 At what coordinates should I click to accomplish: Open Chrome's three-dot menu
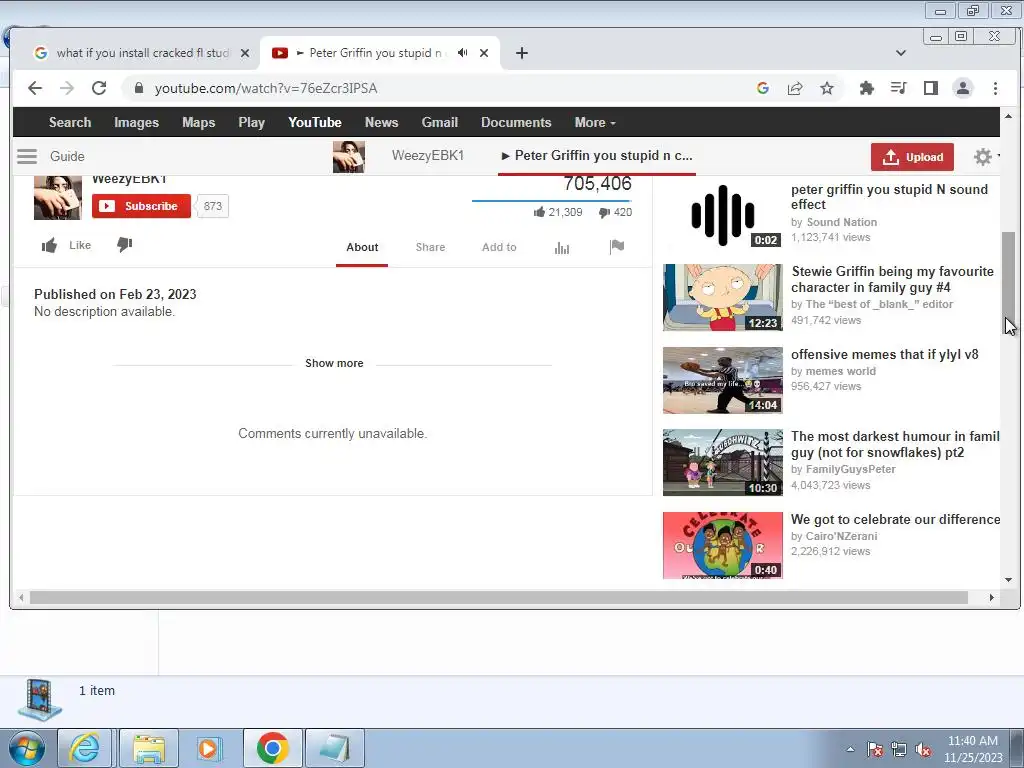point(995,88)
